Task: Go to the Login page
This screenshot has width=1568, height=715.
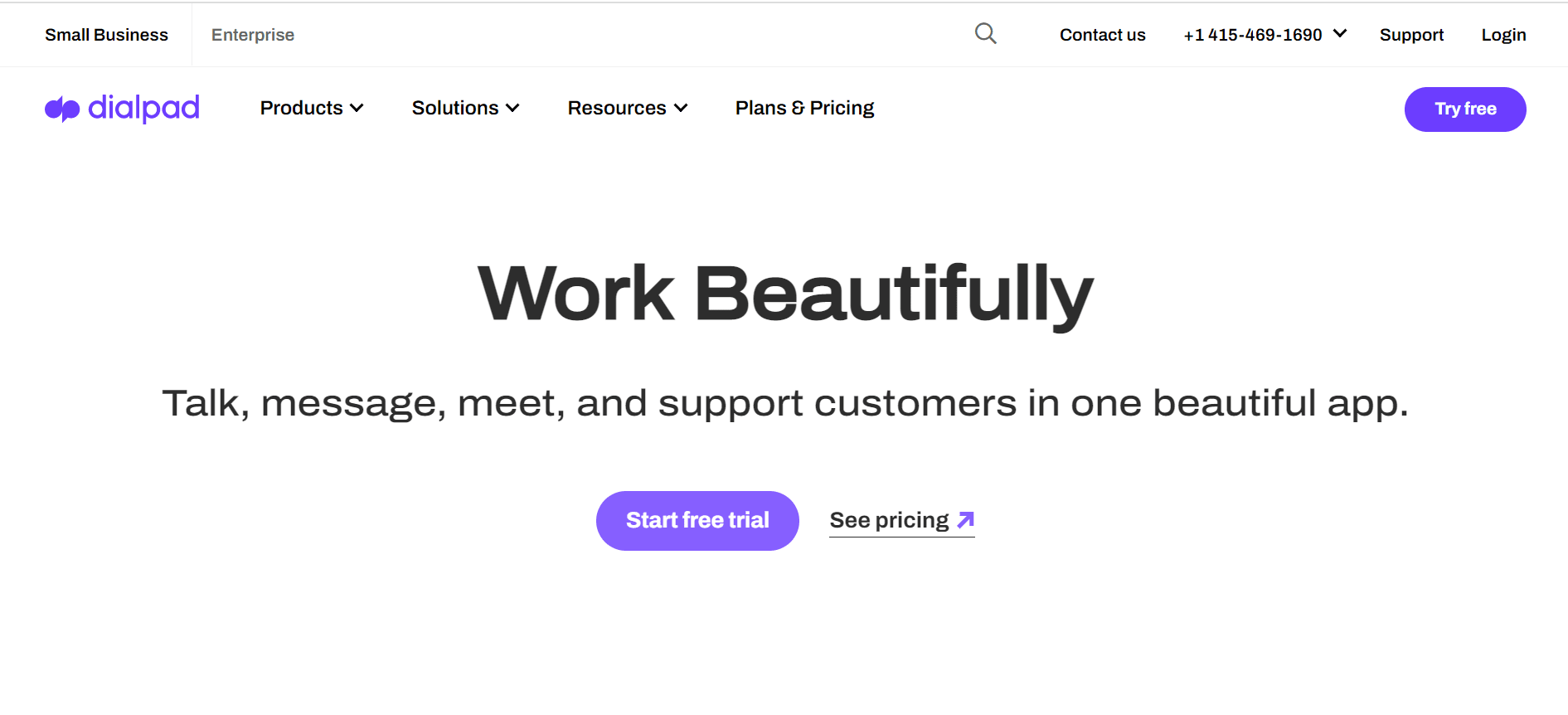Action: pos(1503,35)
